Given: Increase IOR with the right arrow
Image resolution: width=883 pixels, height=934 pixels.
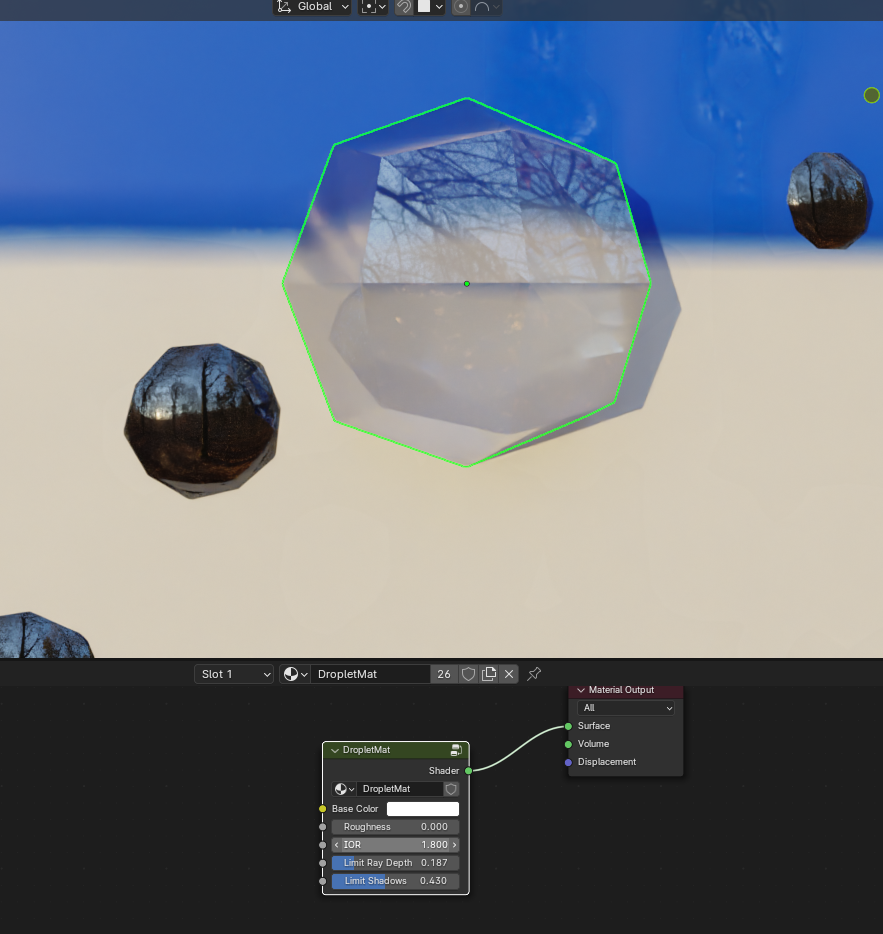Looking at the screenshot, I should pos(455,845).
